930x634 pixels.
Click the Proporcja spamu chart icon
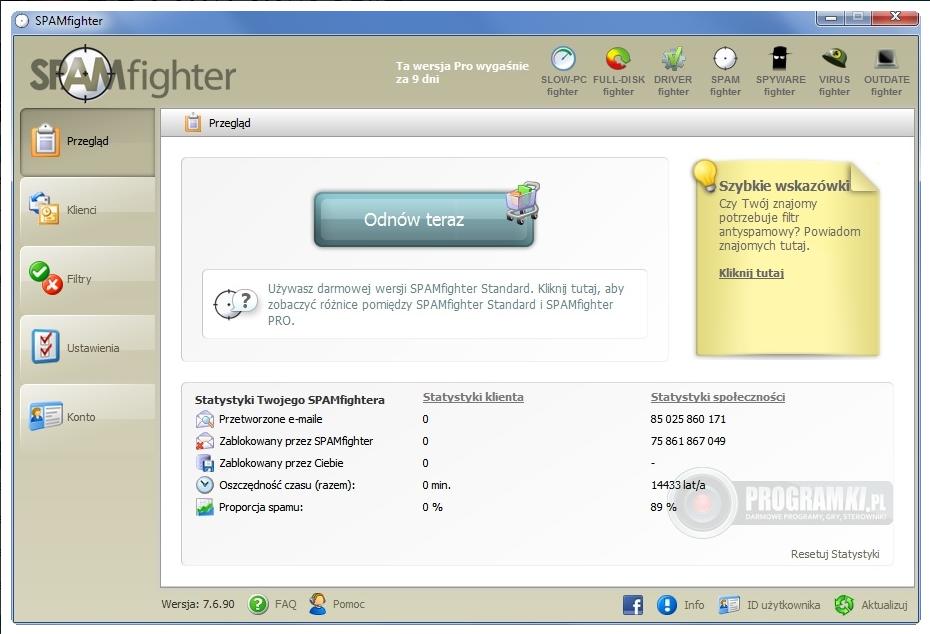[x=205, y=507]
